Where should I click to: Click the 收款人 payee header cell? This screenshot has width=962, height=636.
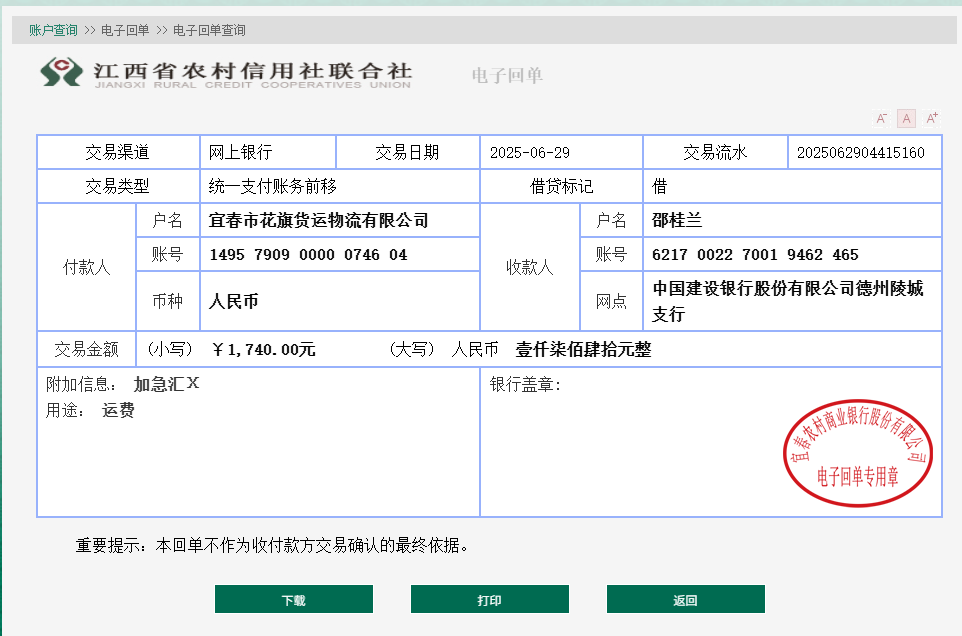coord(530,267)
